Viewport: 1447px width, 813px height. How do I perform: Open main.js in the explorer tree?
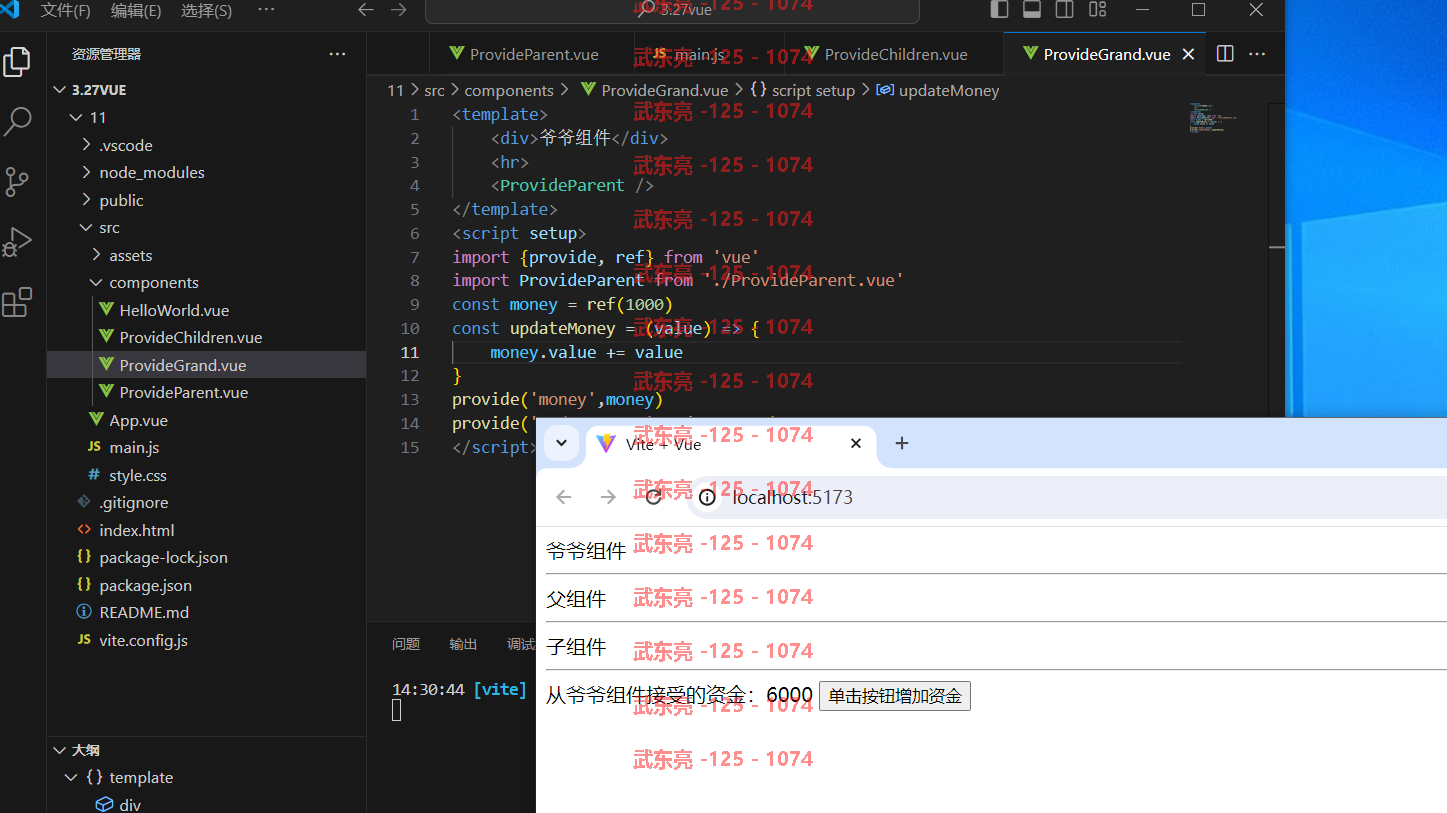point(206,447)
